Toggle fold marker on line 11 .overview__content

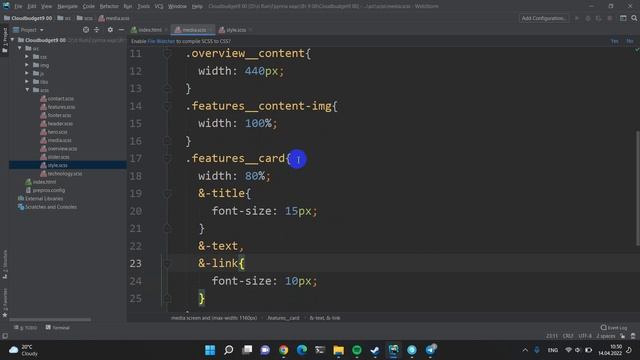coord(167,53)
